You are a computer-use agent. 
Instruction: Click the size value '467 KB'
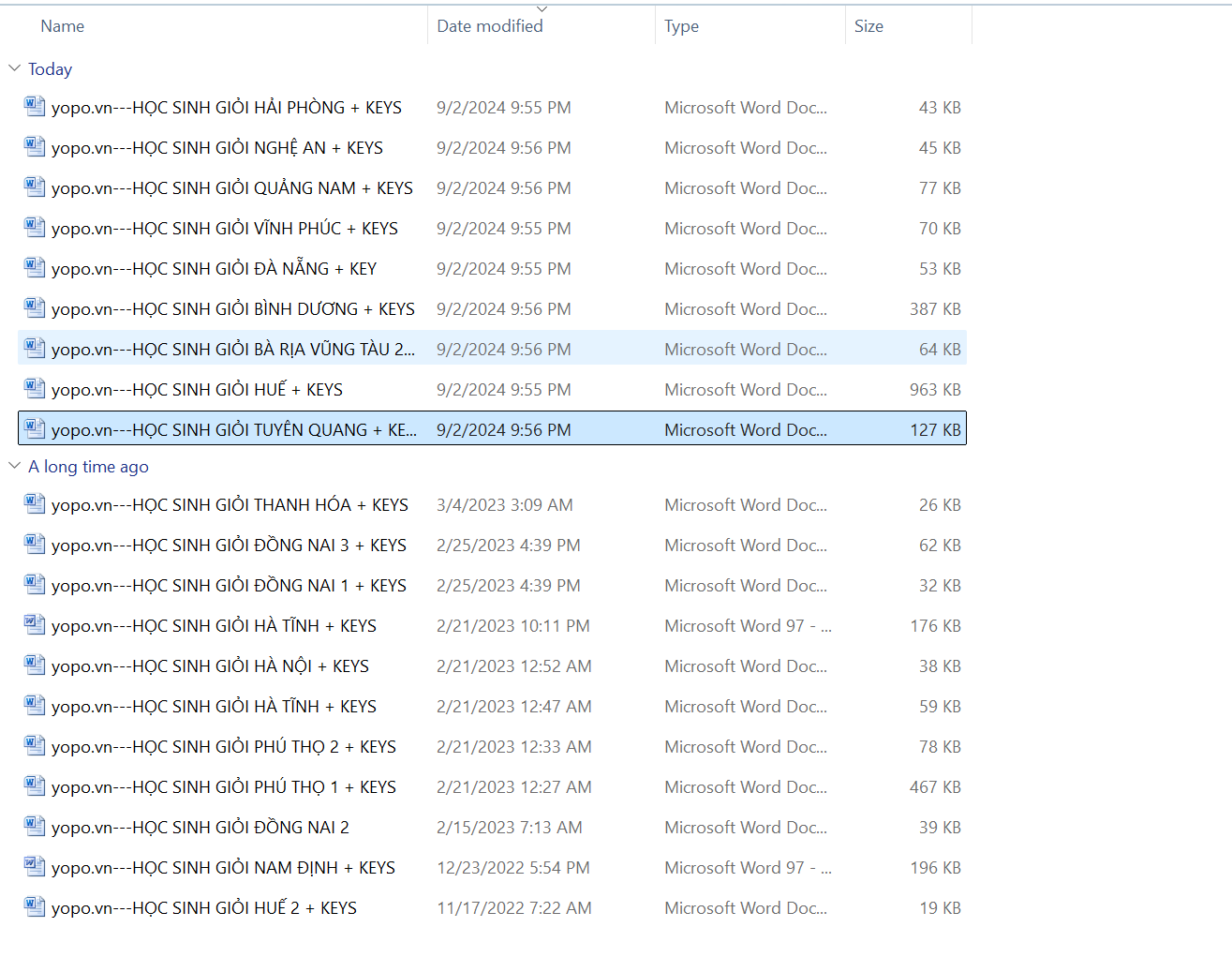935,787
